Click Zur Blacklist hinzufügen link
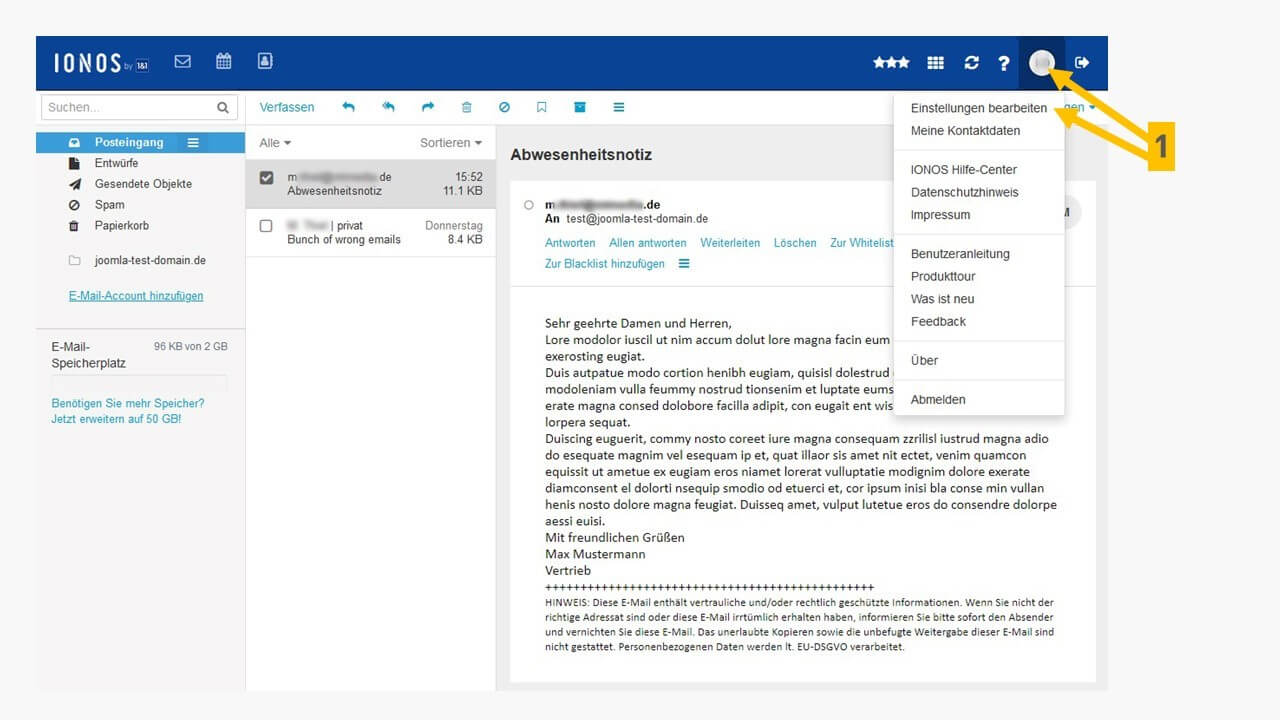Screen dimensions: 1280x720 click(605, 264)
